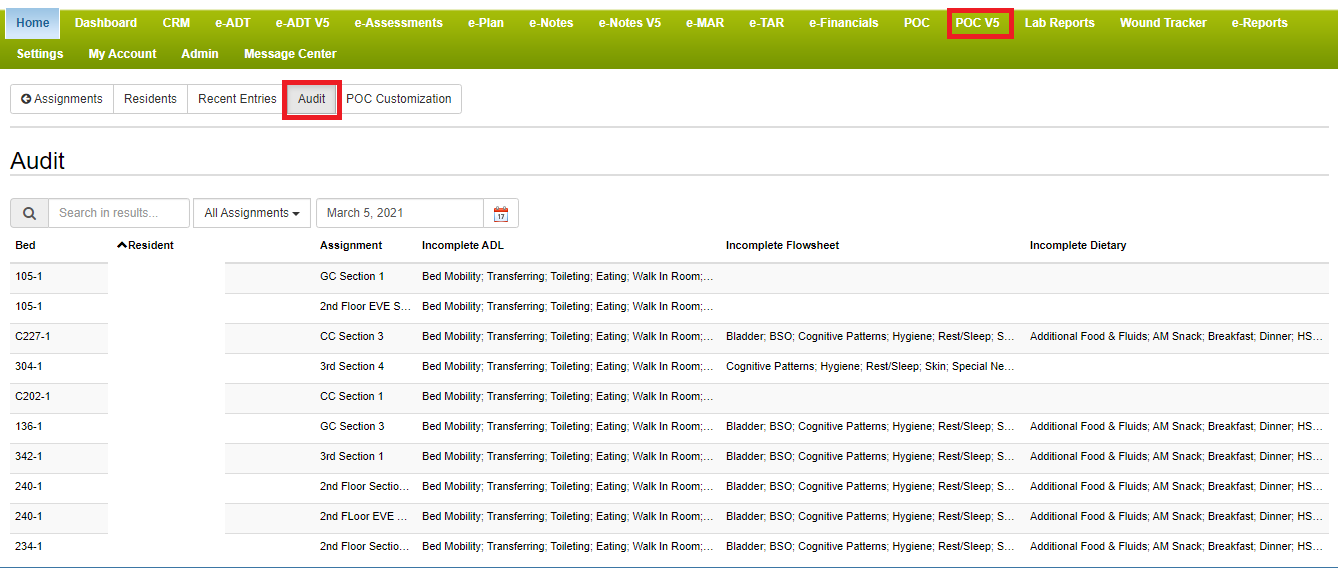Click the Assignments back arrow button
Viewport: 1338px width, 568px height.
click(62, 99)
